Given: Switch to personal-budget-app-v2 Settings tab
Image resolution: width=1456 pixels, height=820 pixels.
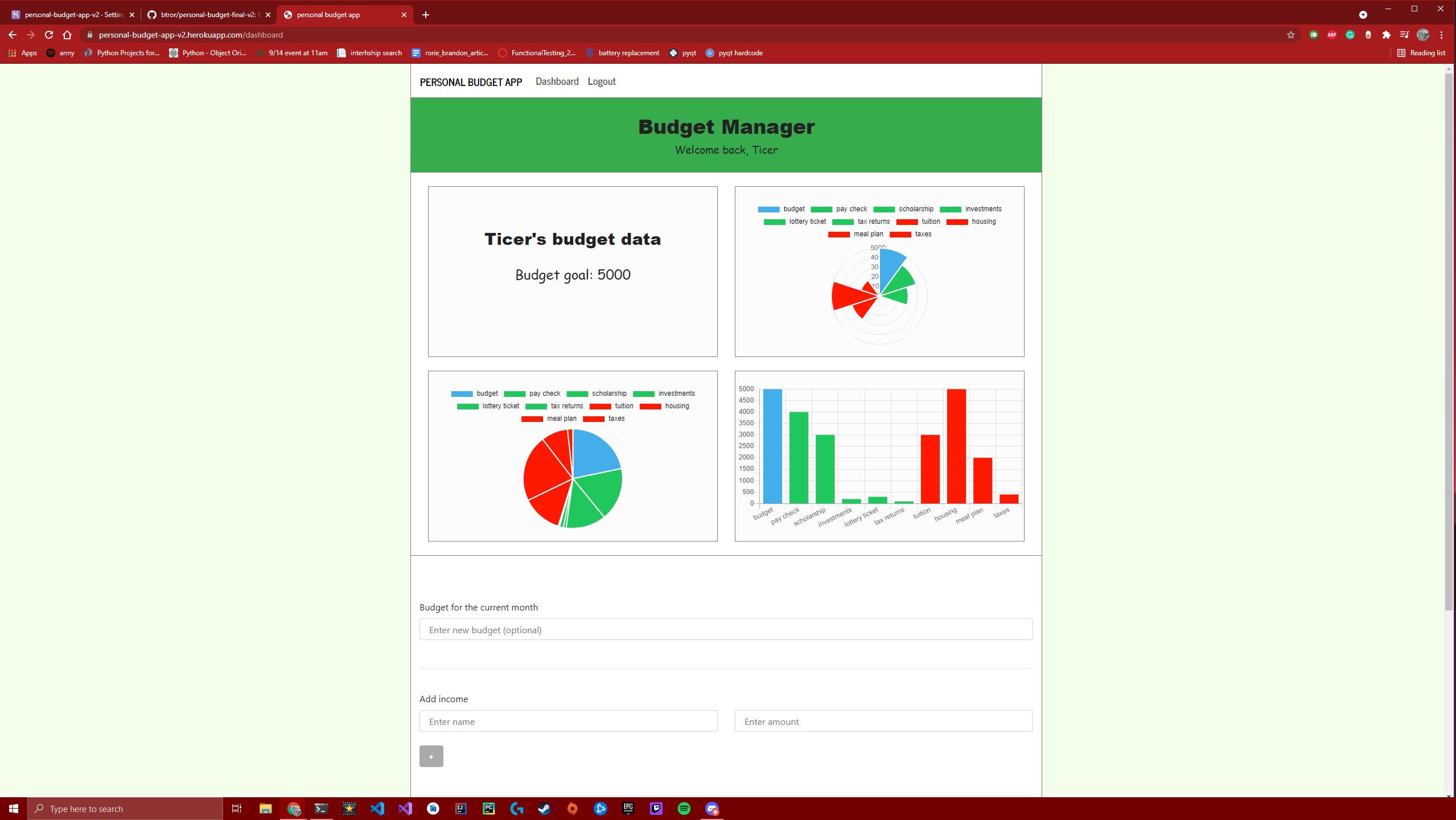Looking at the screenshot, I should click(x=73, y=15).
